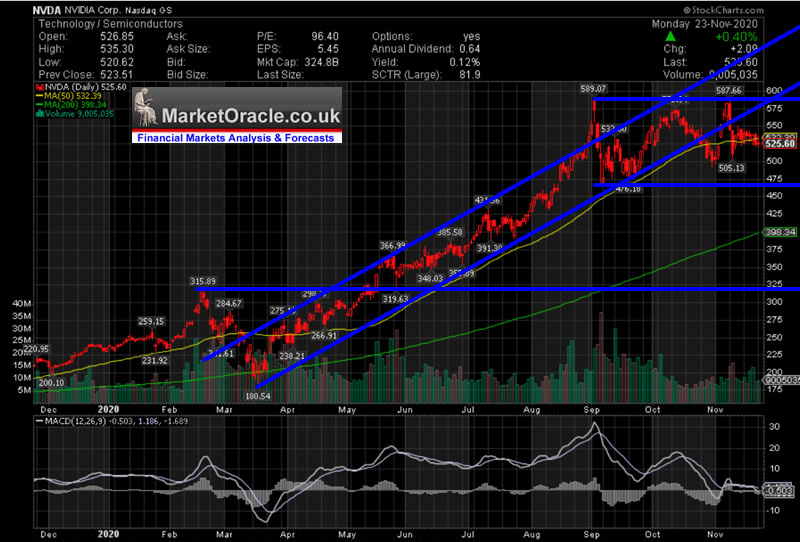The image size is (800, 542).
Task: Click the 200.10 December low label
Action: pos(52,383)
